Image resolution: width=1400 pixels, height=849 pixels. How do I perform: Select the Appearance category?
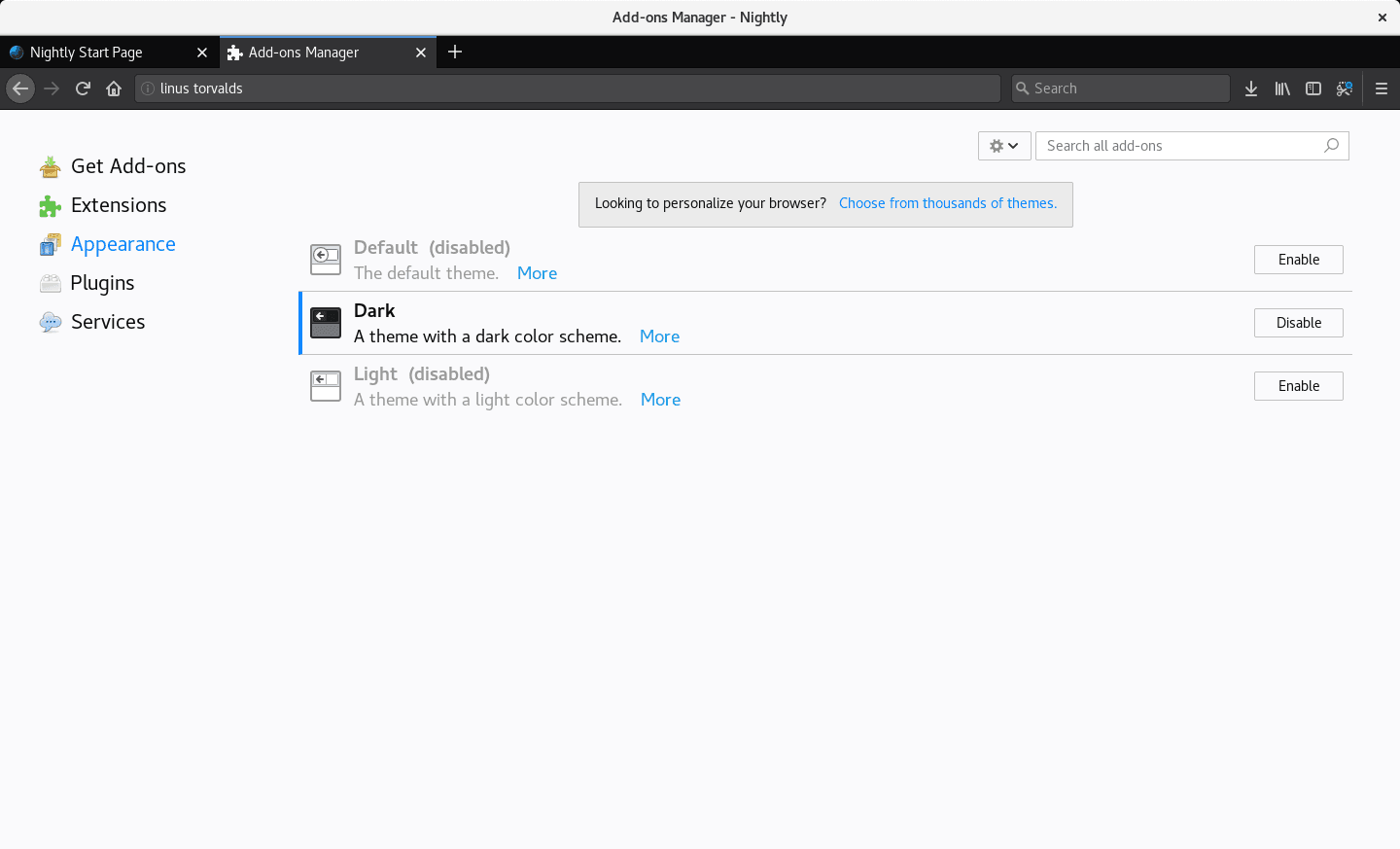click(108, 244)
